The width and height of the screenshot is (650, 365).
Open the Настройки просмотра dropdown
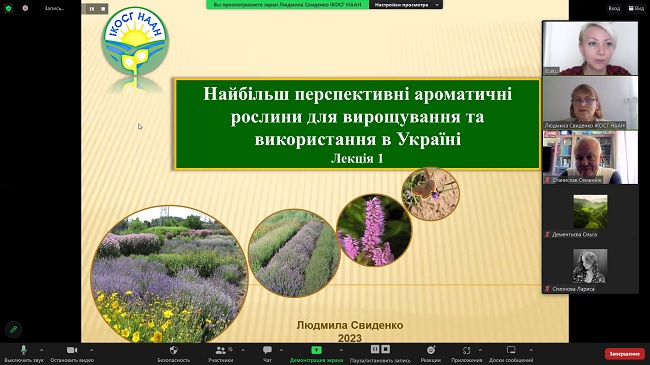(x=406, y=5)
